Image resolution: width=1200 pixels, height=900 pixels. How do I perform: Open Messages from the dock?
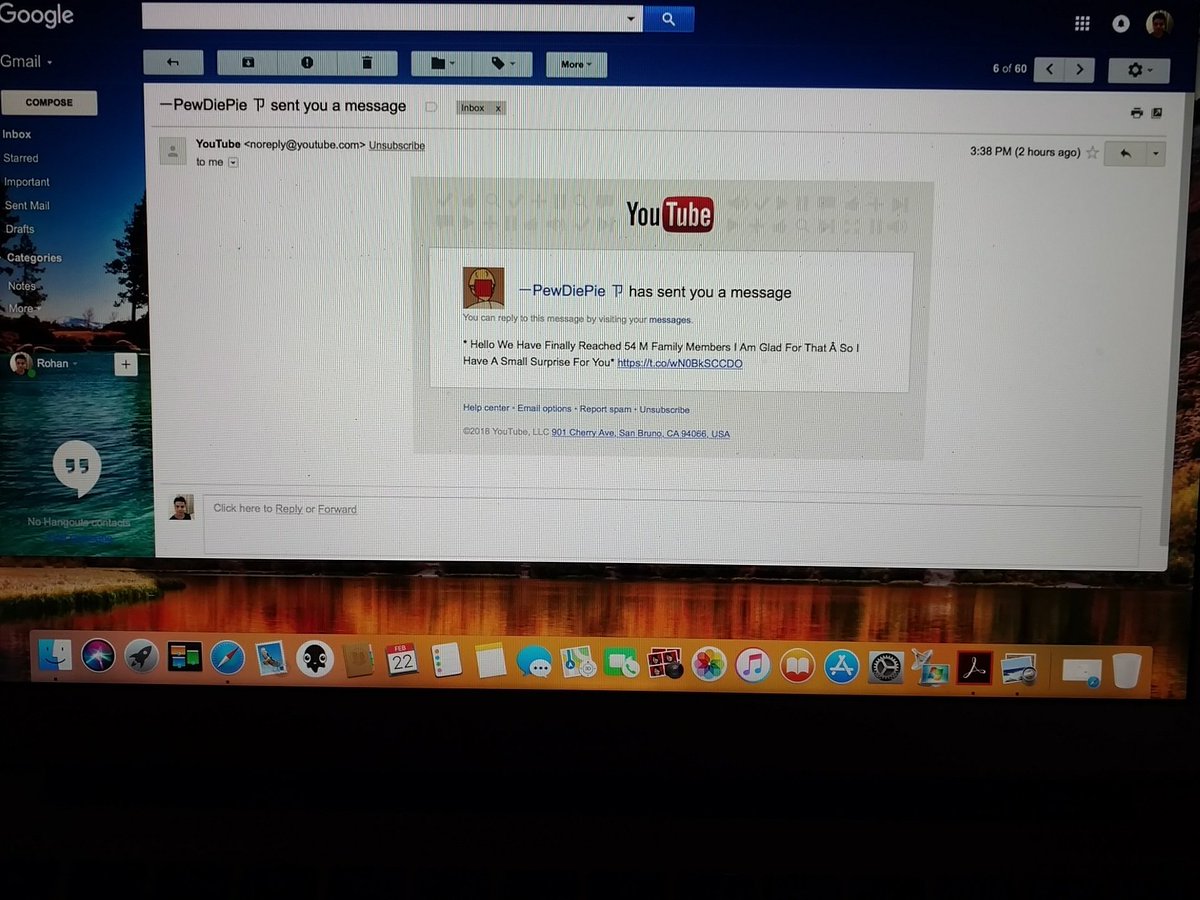point(534,661)
